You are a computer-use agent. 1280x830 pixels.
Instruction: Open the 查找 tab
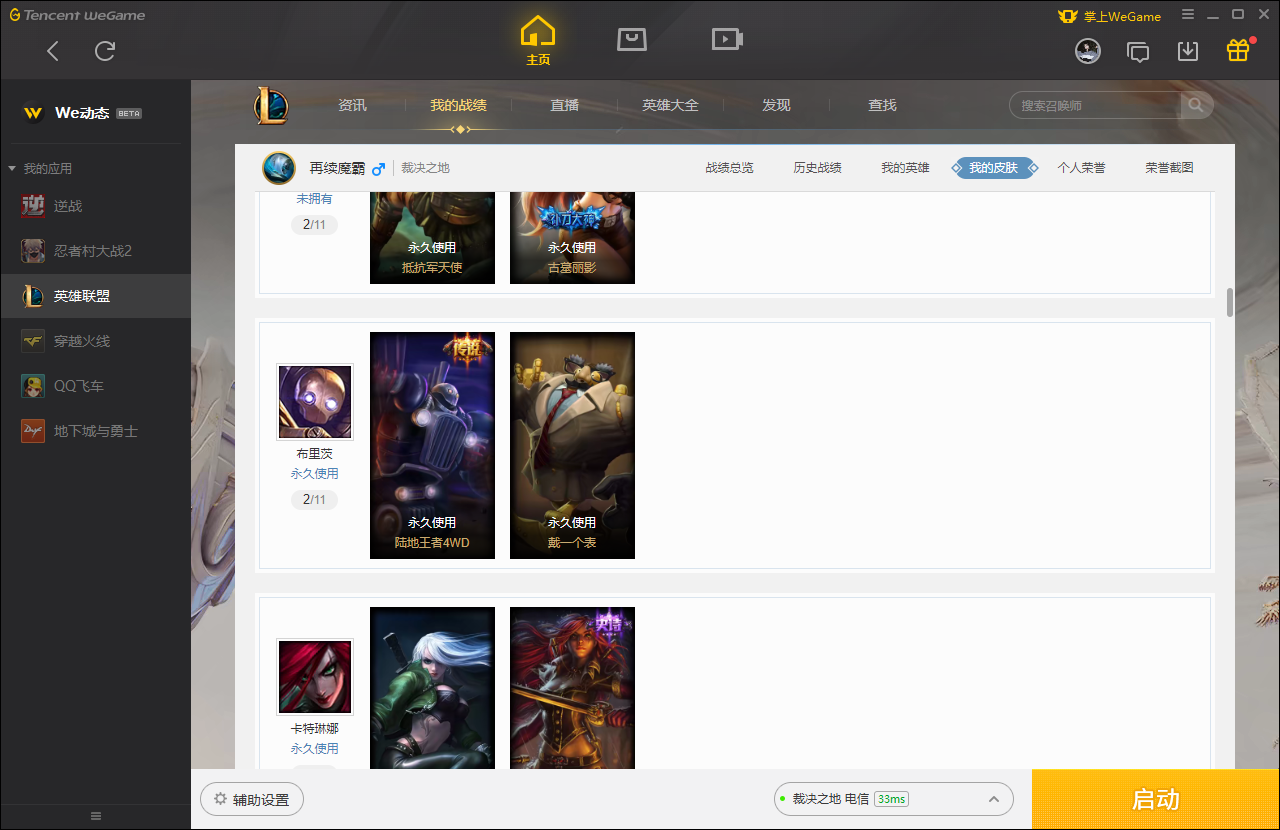[882, 105]
